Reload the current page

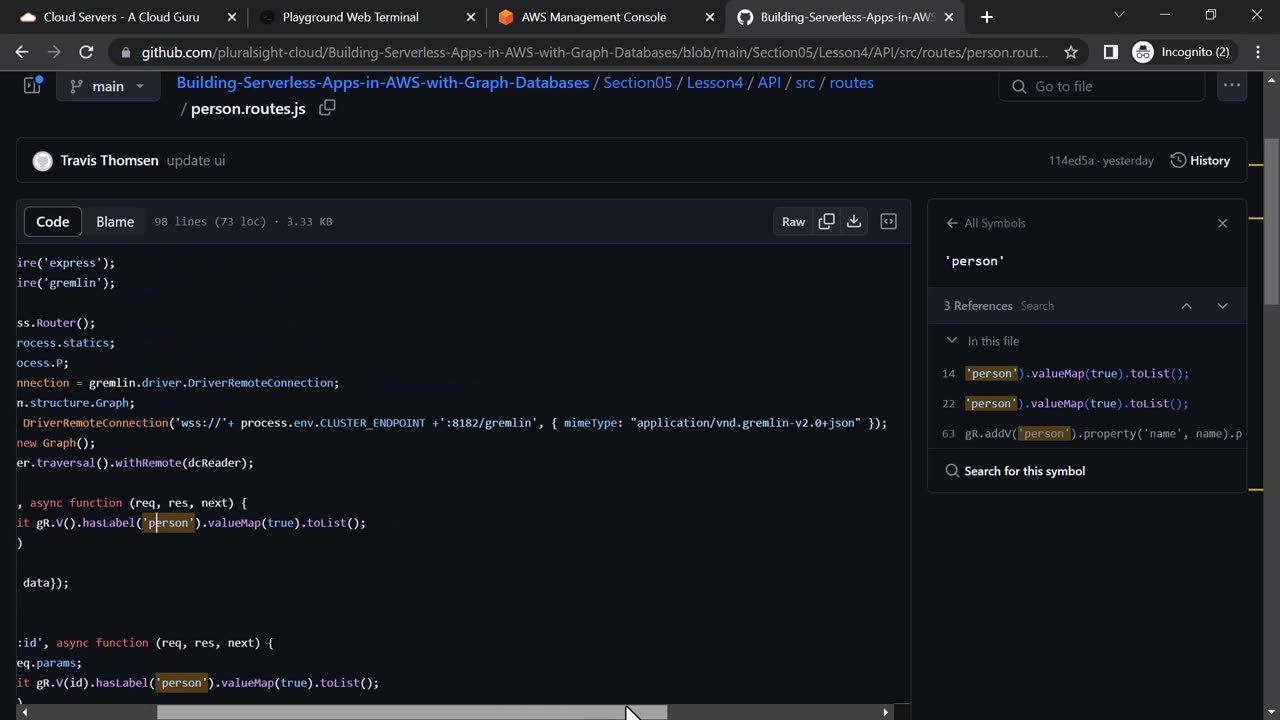pos(86,52)
